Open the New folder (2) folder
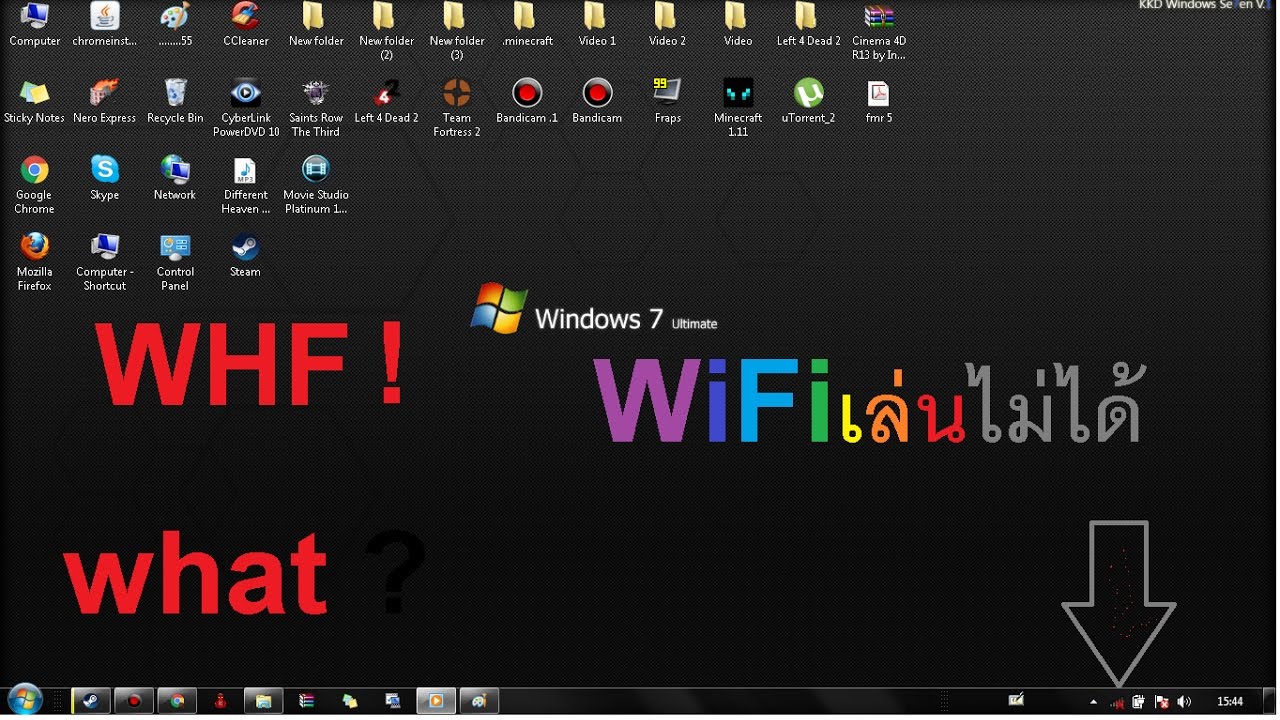The width and height of the screenshot is (1280, 720). [386, 32]
